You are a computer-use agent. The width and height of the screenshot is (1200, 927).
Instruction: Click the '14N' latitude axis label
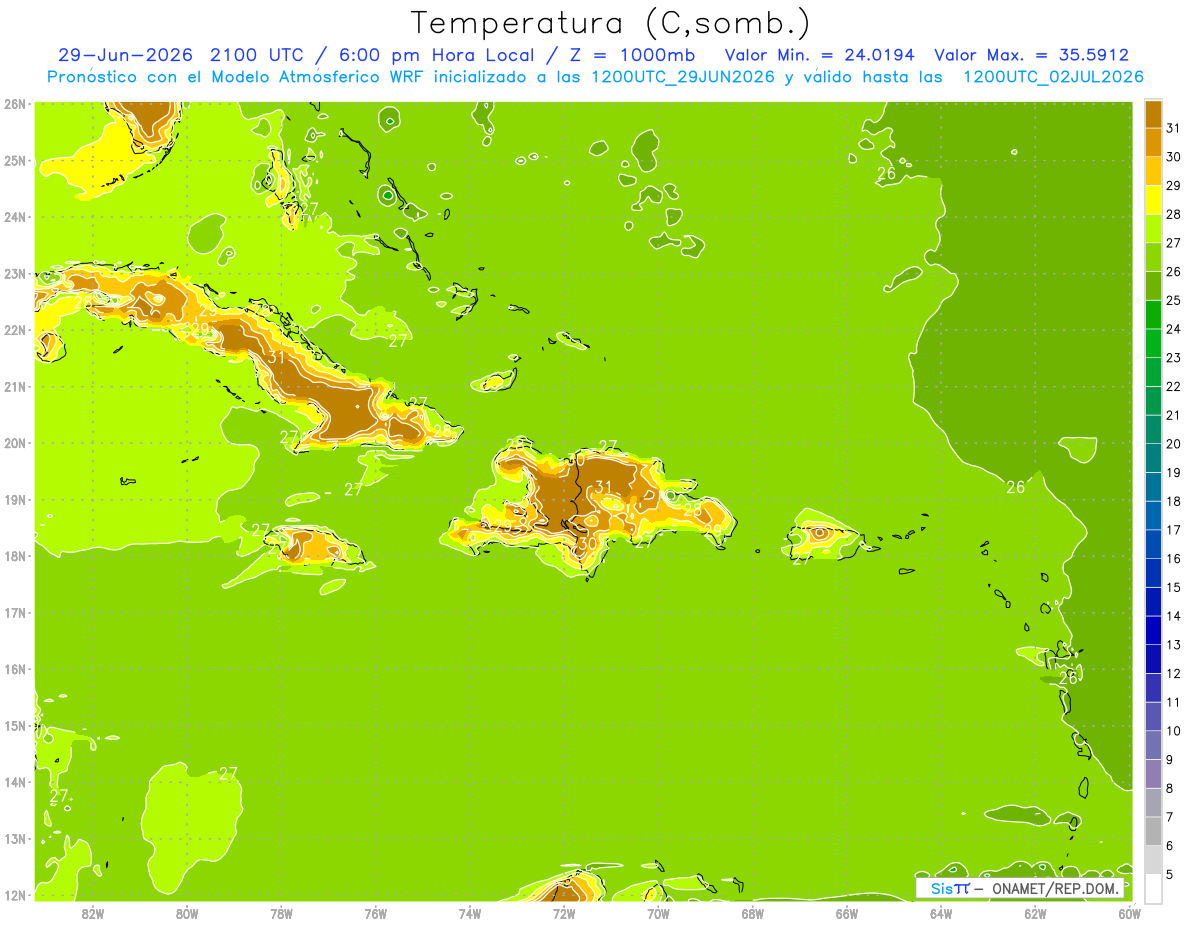[15, 782]
